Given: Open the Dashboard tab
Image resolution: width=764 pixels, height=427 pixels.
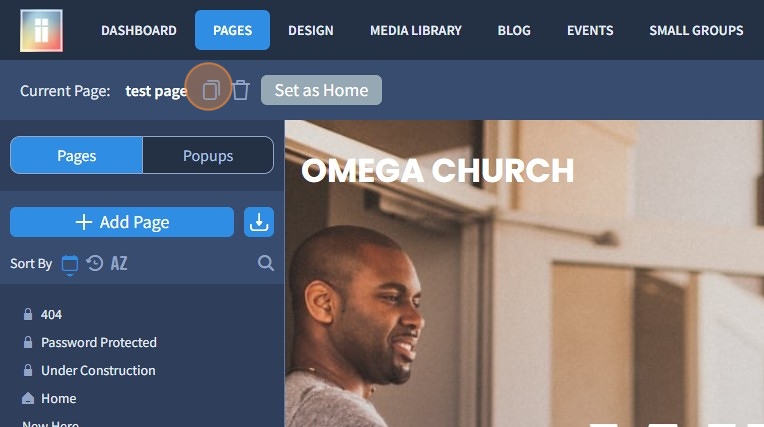Looking at the screenshot, I should tap(139, 30).
